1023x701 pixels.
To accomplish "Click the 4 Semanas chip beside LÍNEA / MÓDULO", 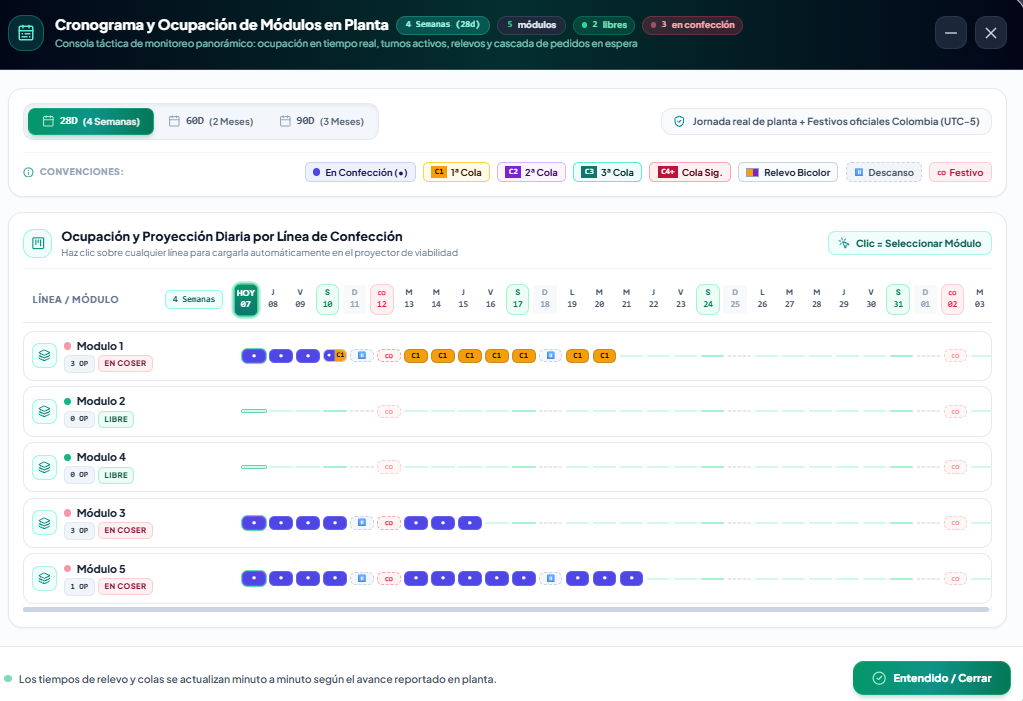I will (194, 299).
